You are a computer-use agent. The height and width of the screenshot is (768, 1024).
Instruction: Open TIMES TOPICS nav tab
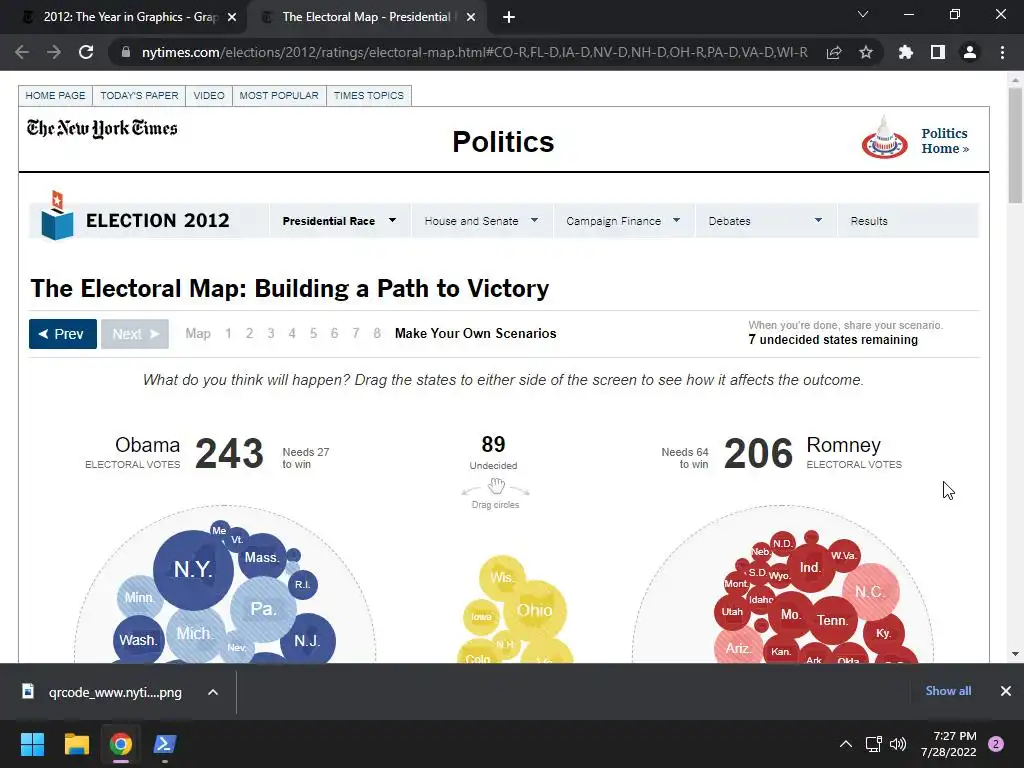(369, 95)
